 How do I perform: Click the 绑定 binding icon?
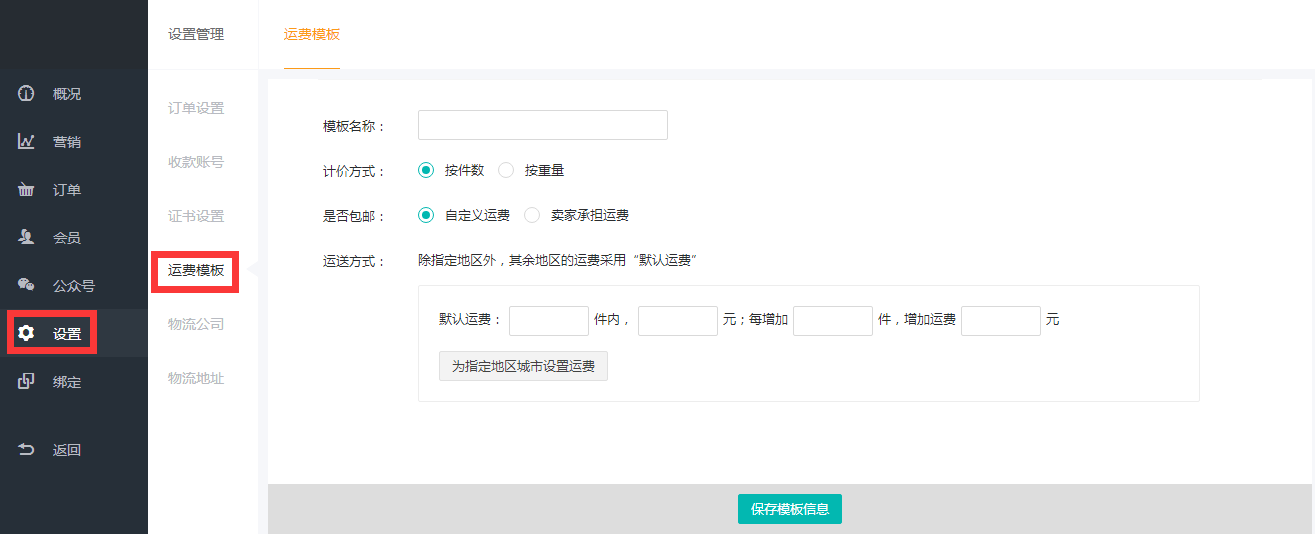click(x=27, y=382)
